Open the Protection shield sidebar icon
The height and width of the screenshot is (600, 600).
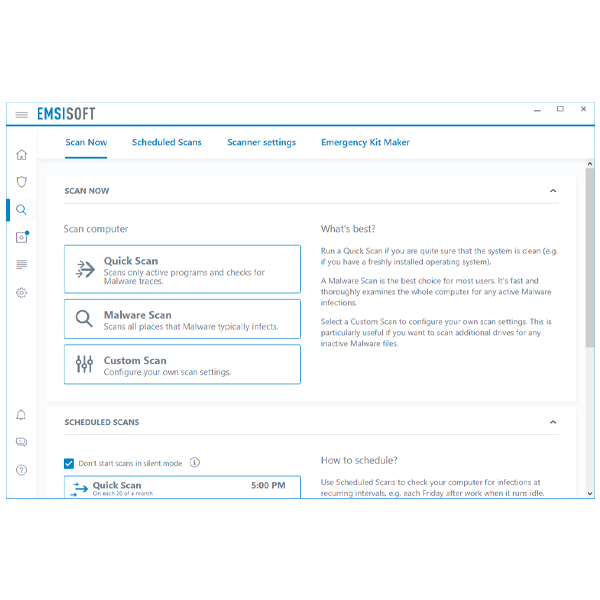pyautogui.click(x=21, y=182)
